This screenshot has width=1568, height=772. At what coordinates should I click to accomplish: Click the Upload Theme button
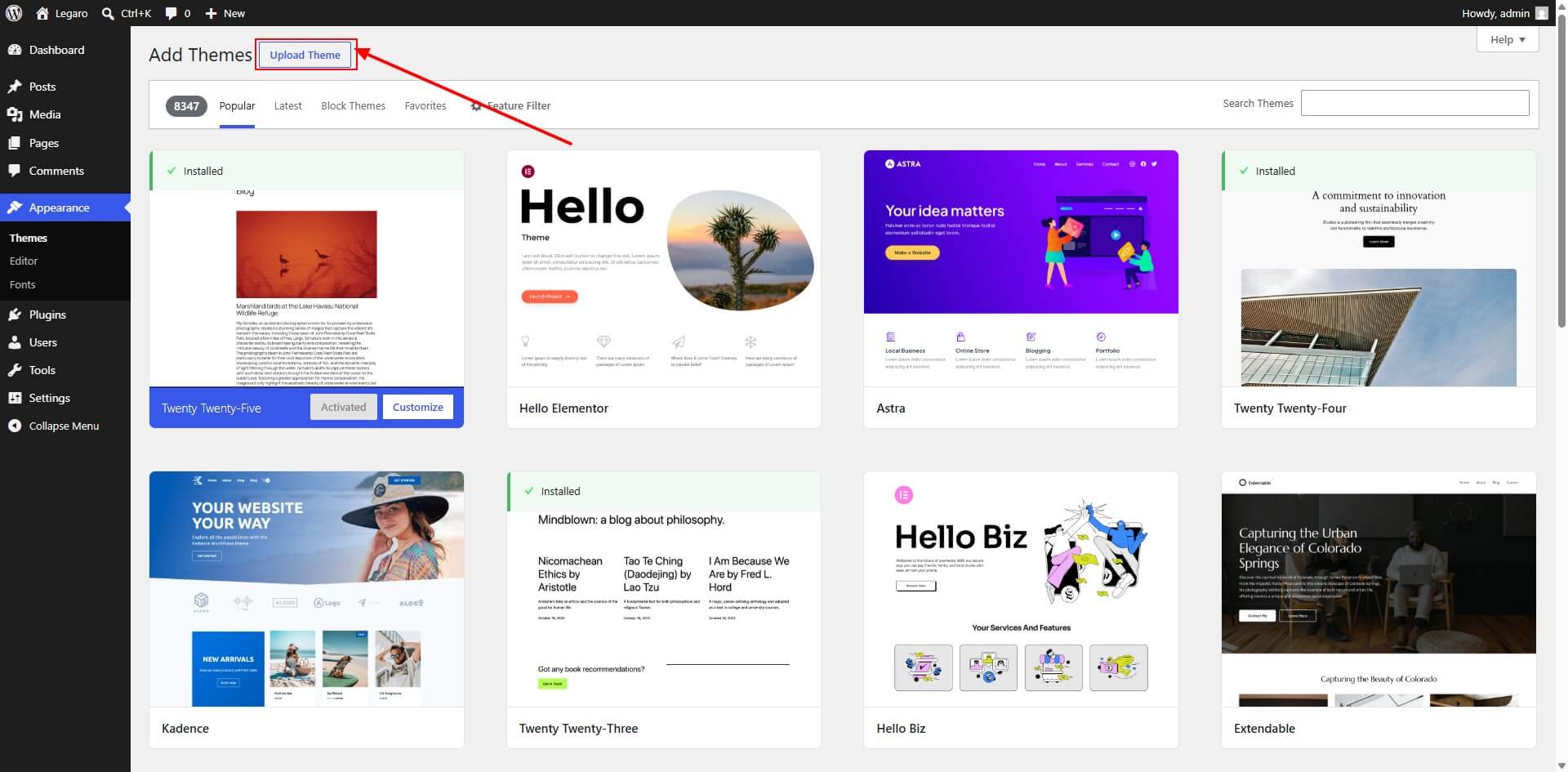pos(305,55)
